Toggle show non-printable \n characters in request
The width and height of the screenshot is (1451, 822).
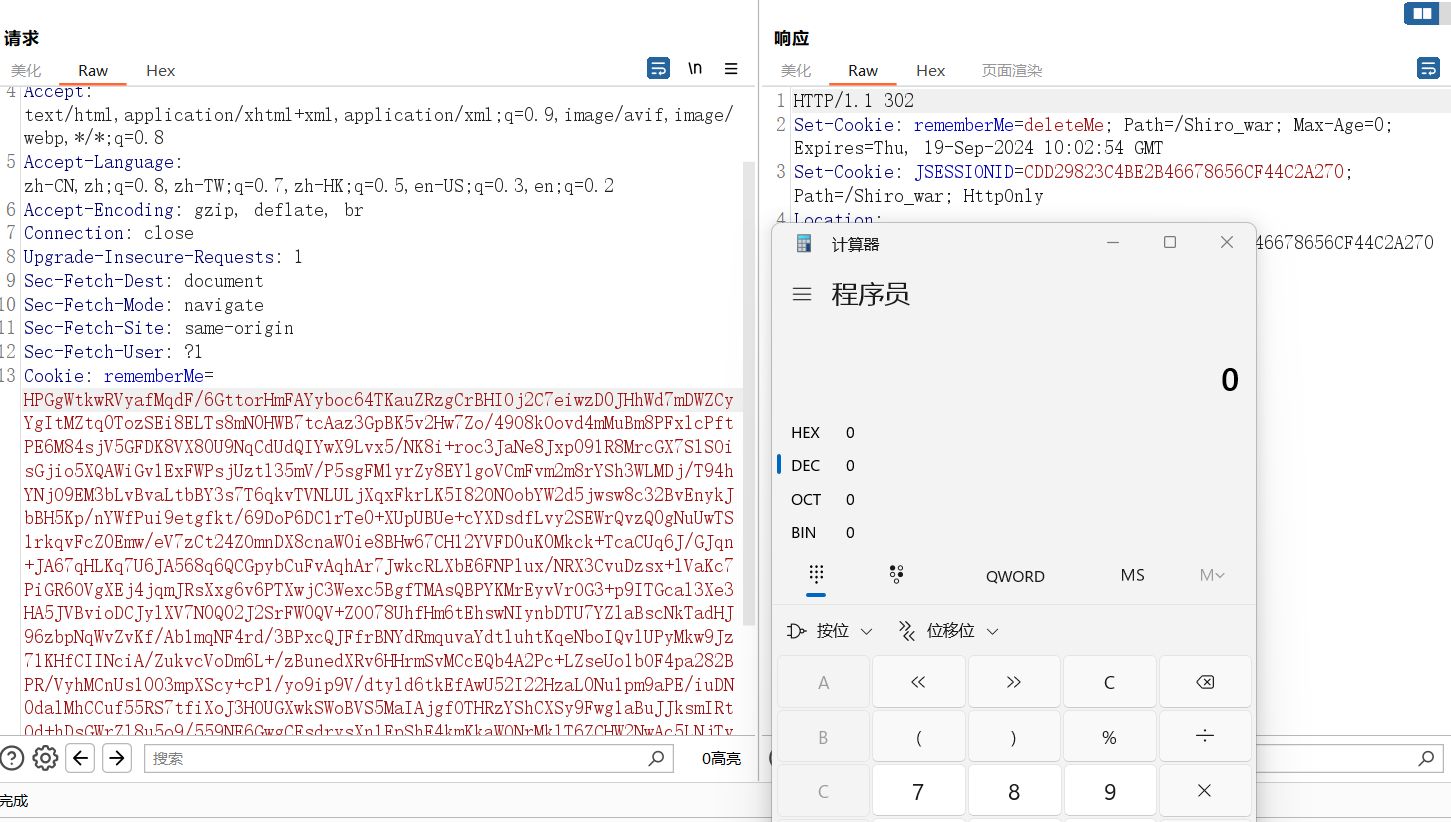pyautogui.click(x=695, y=68)
